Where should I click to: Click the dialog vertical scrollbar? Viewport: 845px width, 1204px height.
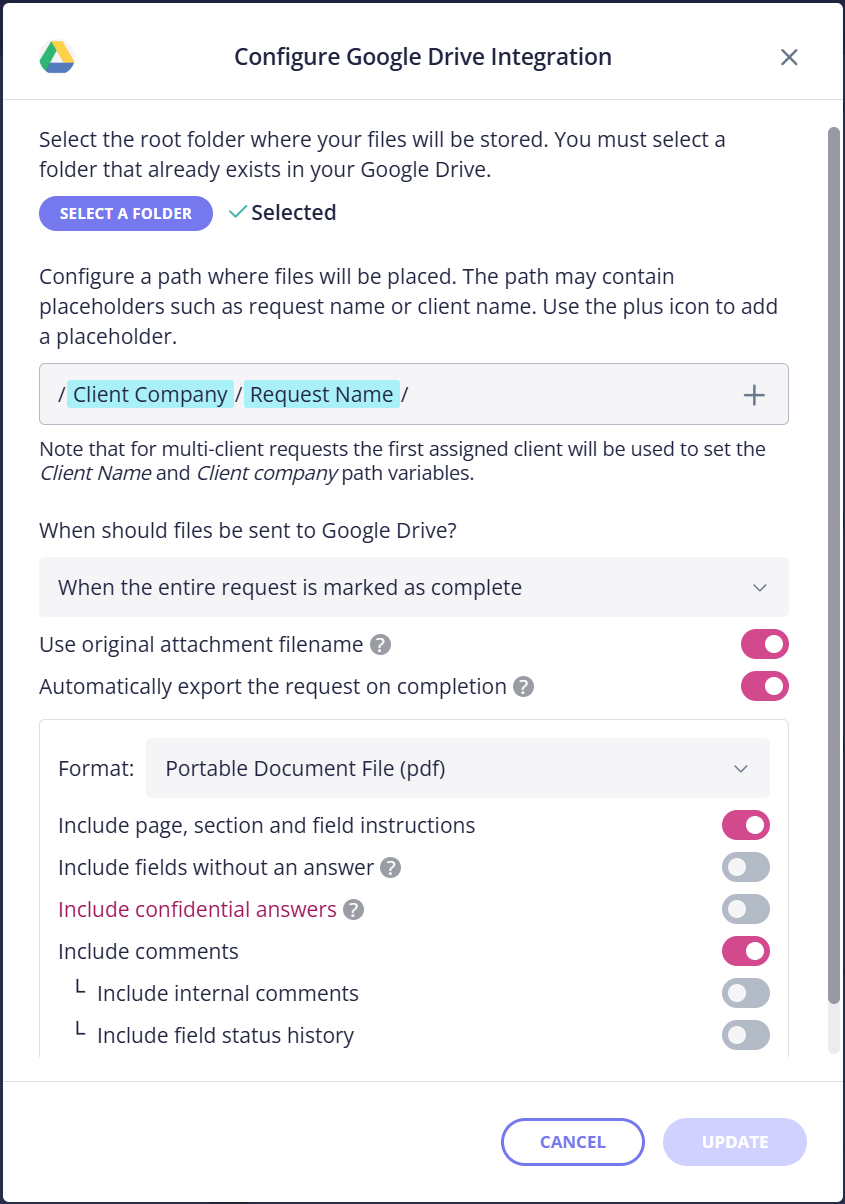click(834, 565)
